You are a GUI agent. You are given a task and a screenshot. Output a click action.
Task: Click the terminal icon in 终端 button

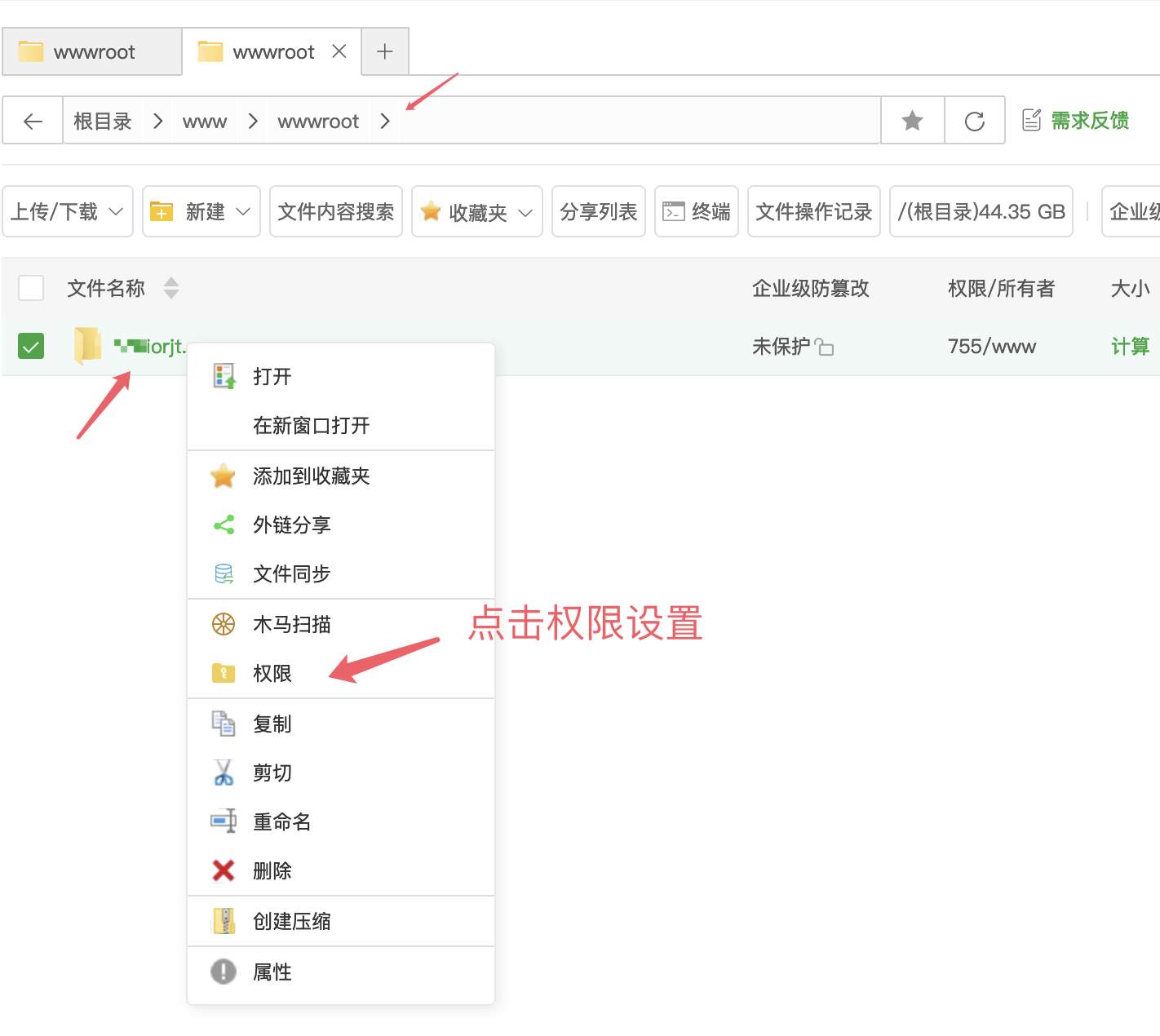674,211
